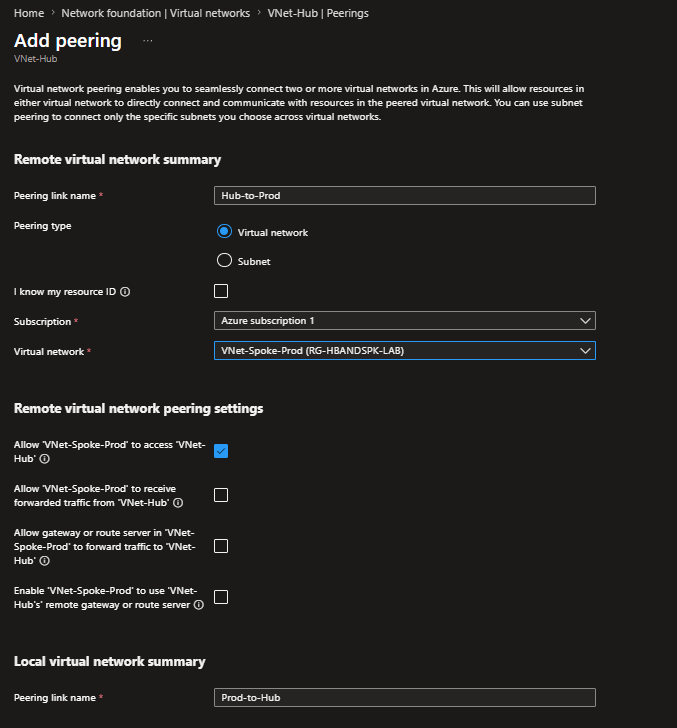Open the ellipsis menu beside Add peering
The image size is (677, 728).
pyautogui.click(x=148, y=41)
